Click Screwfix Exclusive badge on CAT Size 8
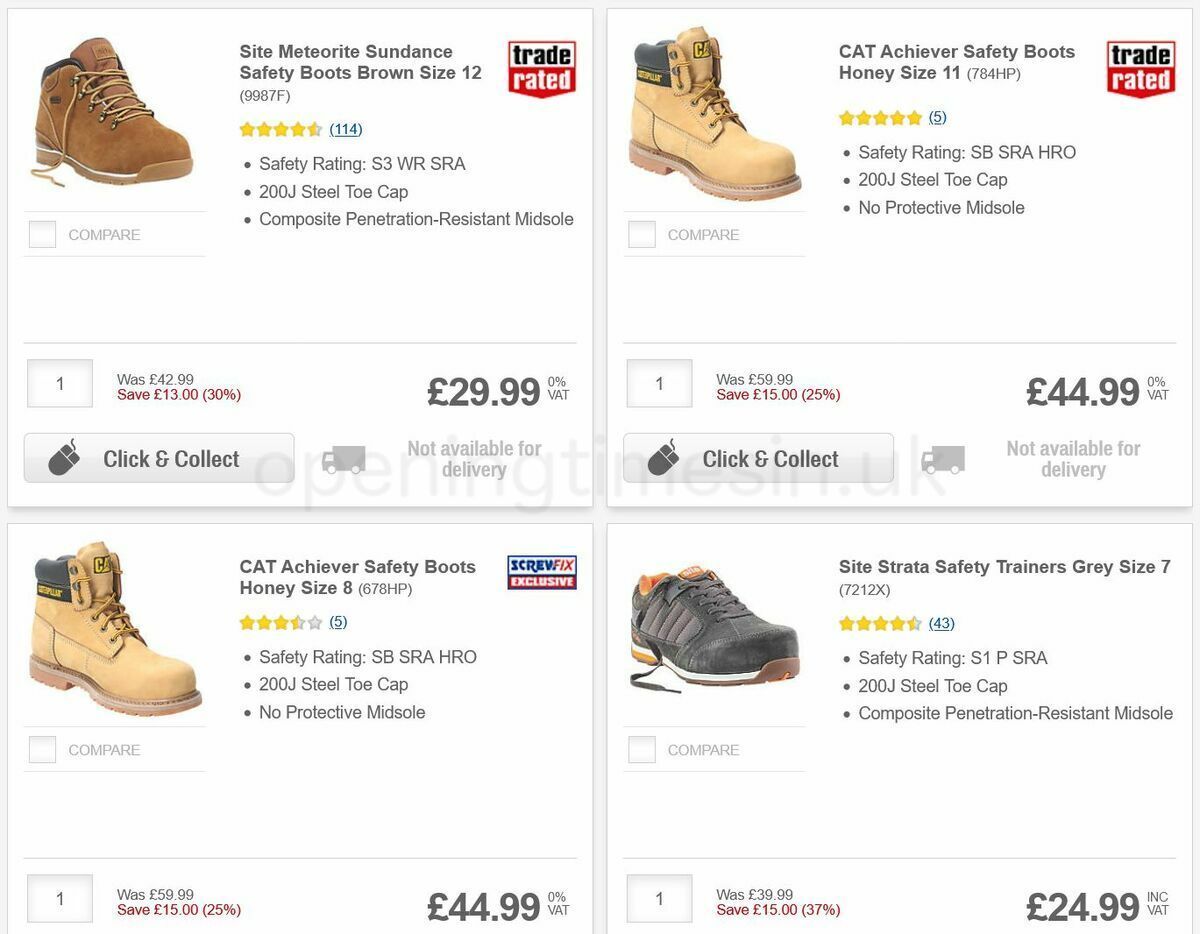 pos(541,572)
